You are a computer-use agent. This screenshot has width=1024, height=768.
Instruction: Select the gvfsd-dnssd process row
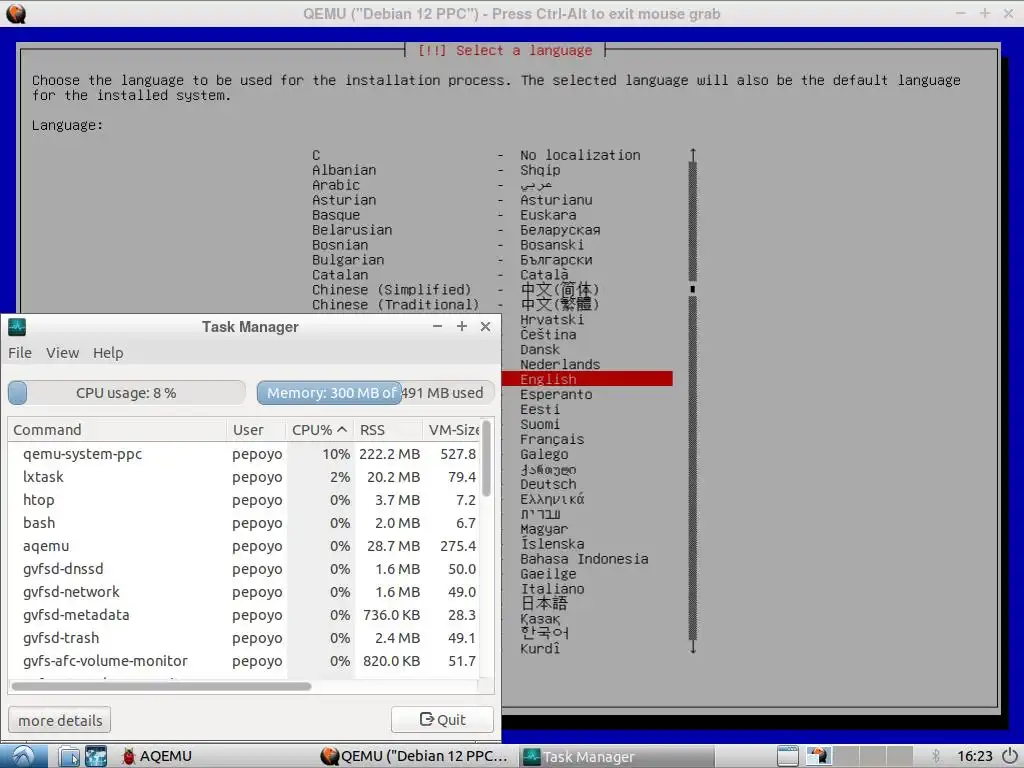pyautogui.click(x=244, y=569)
